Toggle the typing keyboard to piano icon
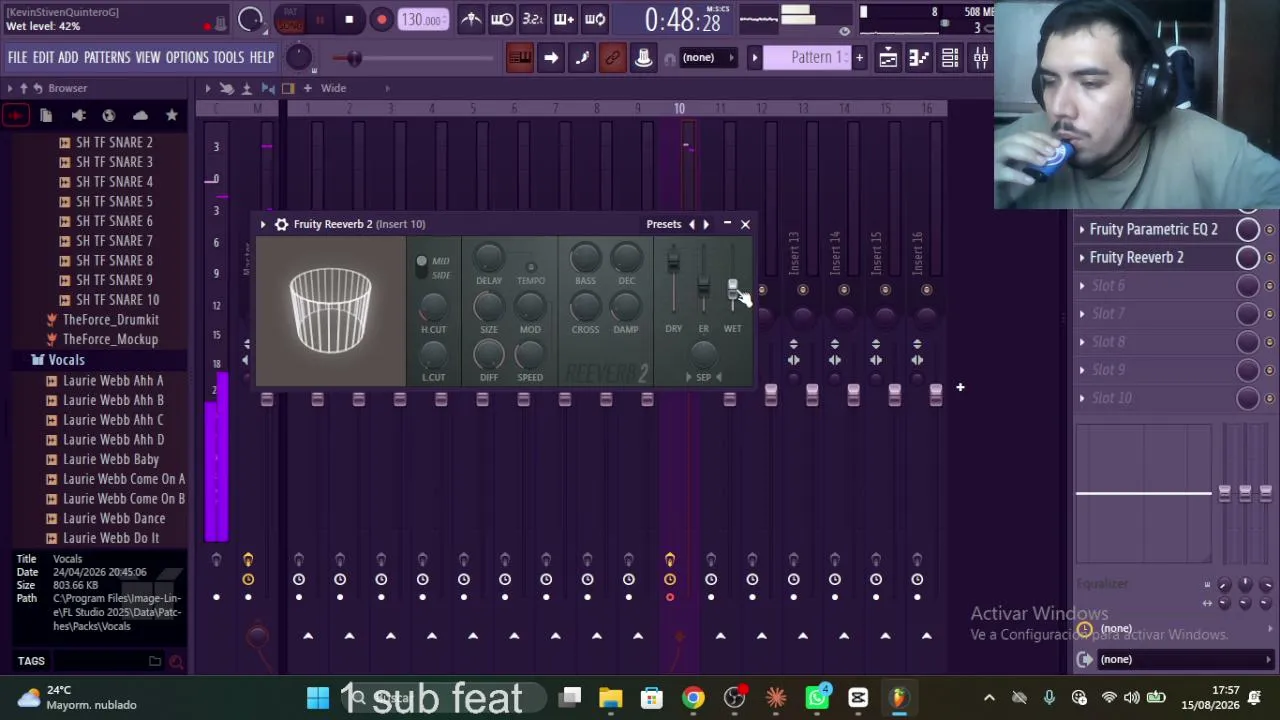 click(520, 58)
